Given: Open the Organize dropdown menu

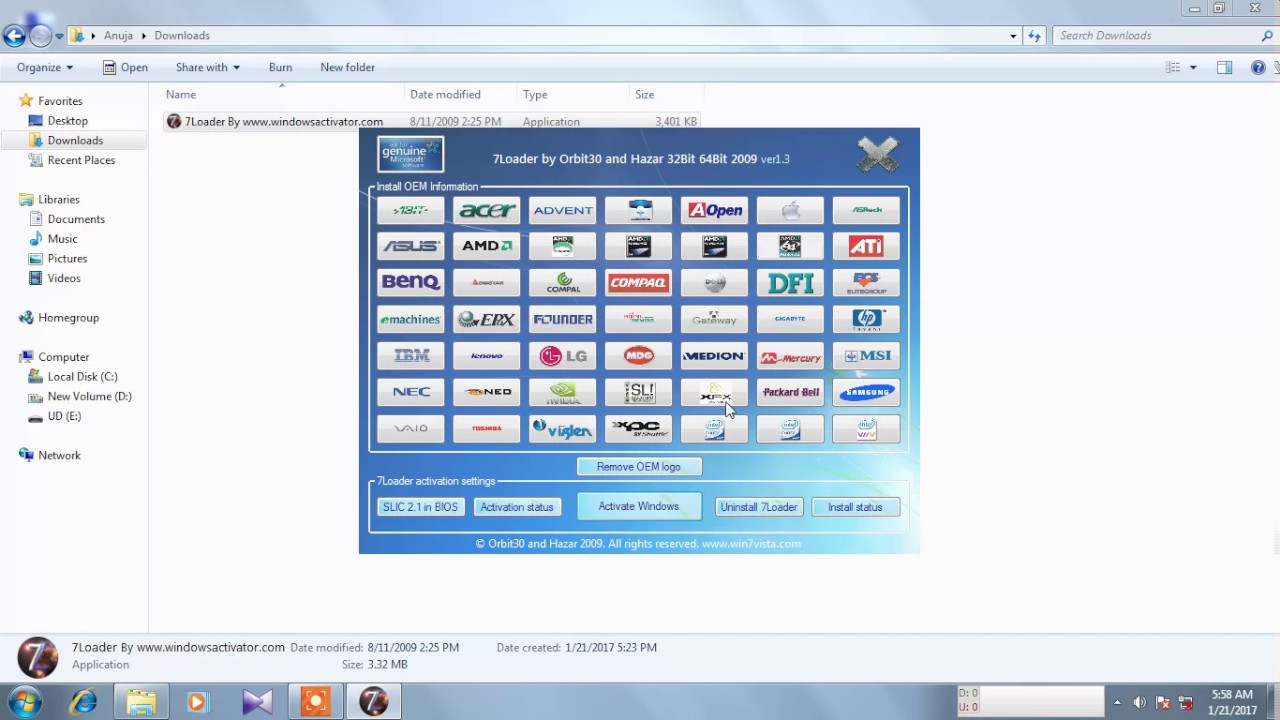Looking at the screenshot, I should click(45, 67).
